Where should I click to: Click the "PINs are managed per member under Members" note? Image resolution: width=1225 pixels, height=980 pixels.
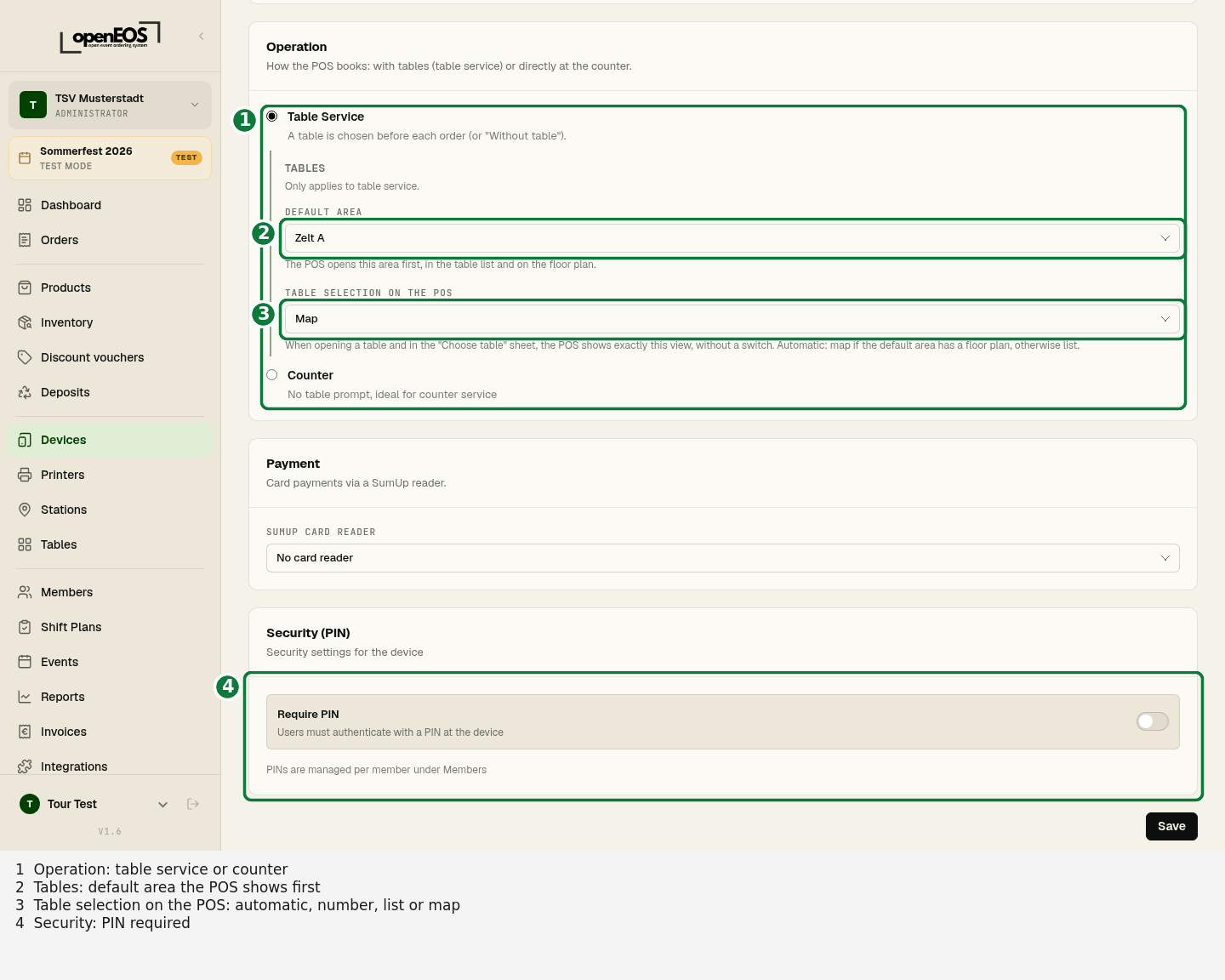tap(376, 770)
